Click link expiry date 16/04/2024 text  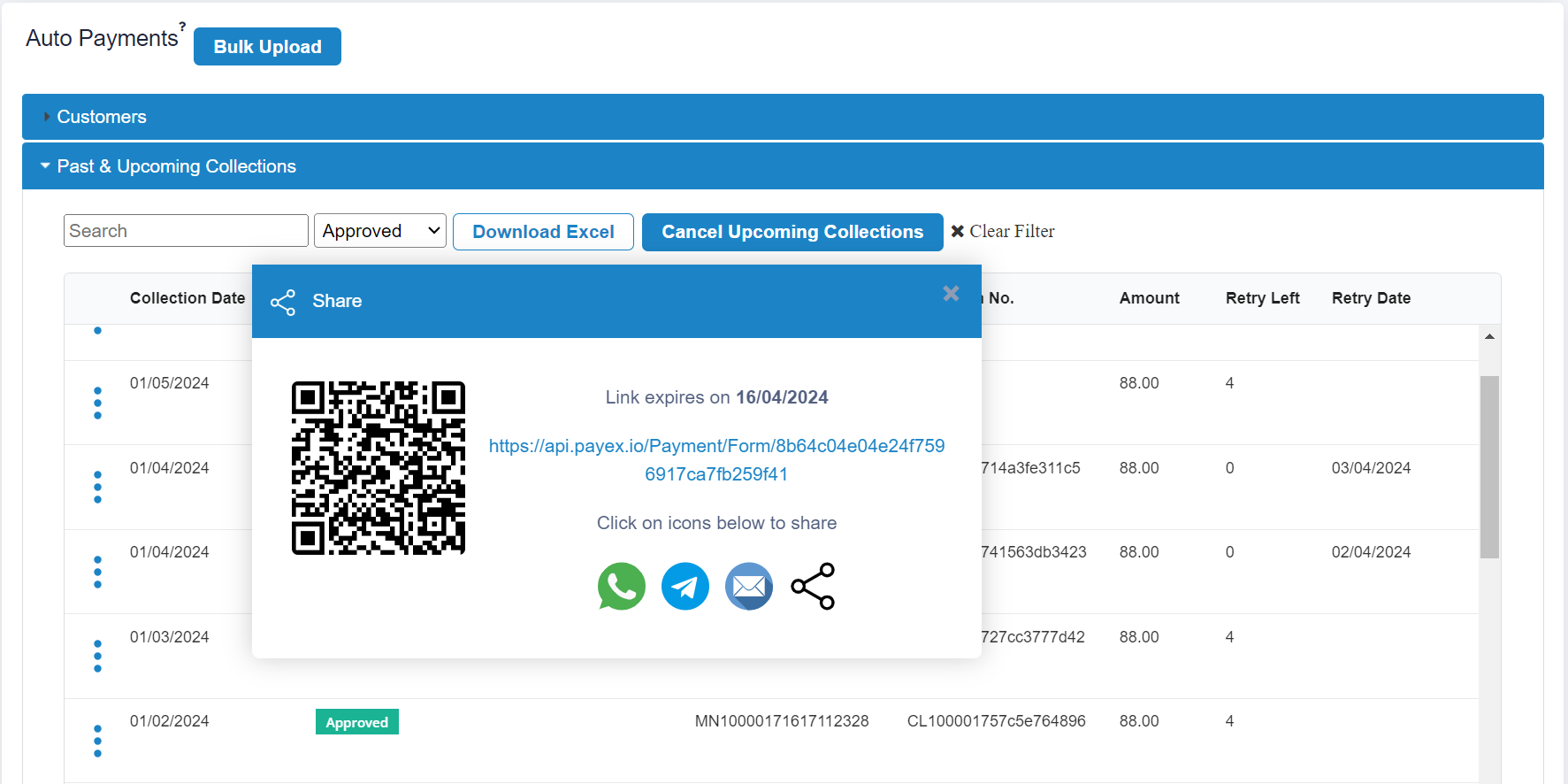pos(782,397)
